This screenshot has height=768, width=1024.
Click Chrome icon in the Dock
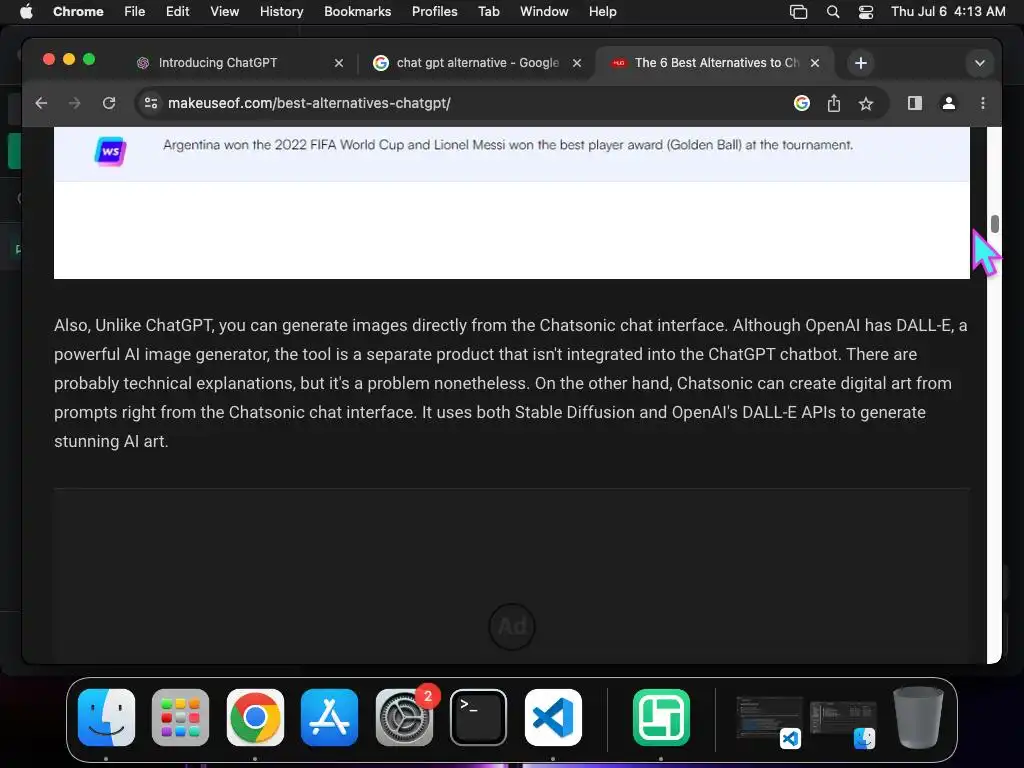tap(255, 717)
